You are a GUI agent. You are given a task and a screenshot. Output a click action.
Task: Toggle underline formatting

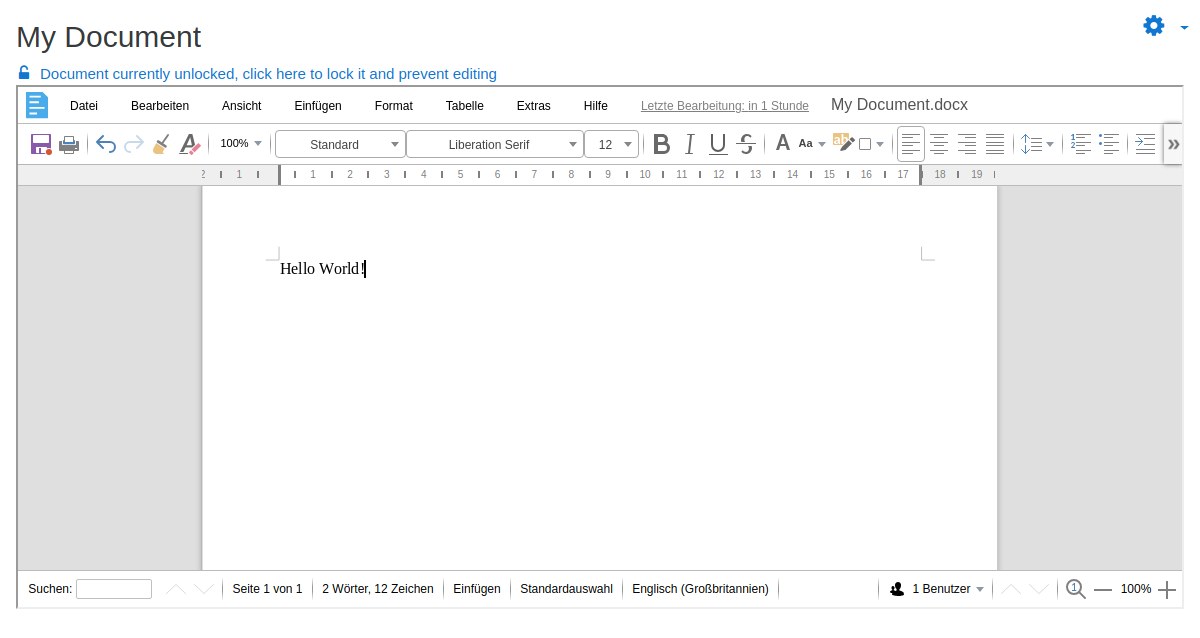717,144
